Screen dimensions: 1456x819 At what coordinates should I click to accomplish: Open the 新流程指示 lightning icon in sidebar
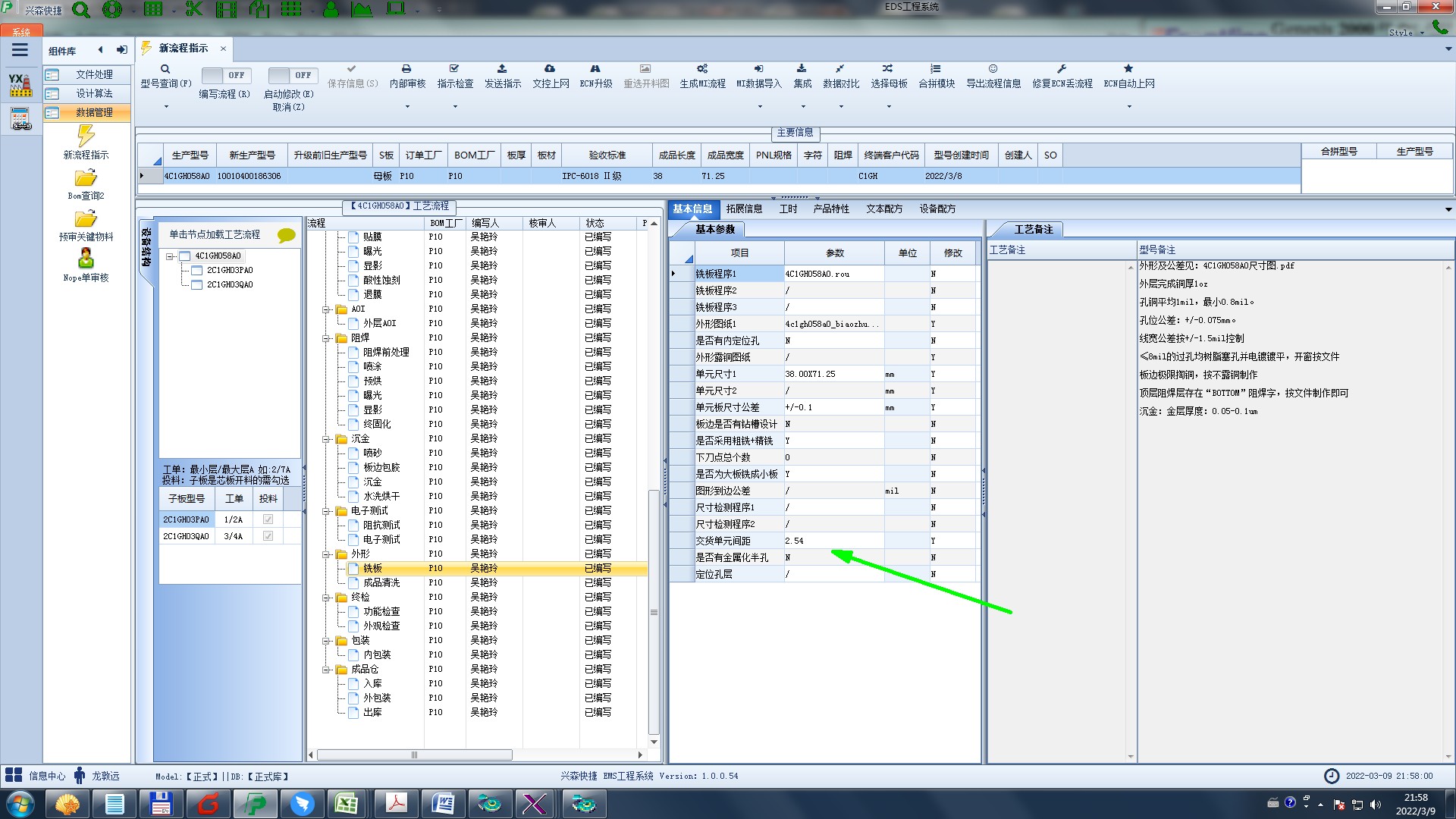click(x=86, y=136)
